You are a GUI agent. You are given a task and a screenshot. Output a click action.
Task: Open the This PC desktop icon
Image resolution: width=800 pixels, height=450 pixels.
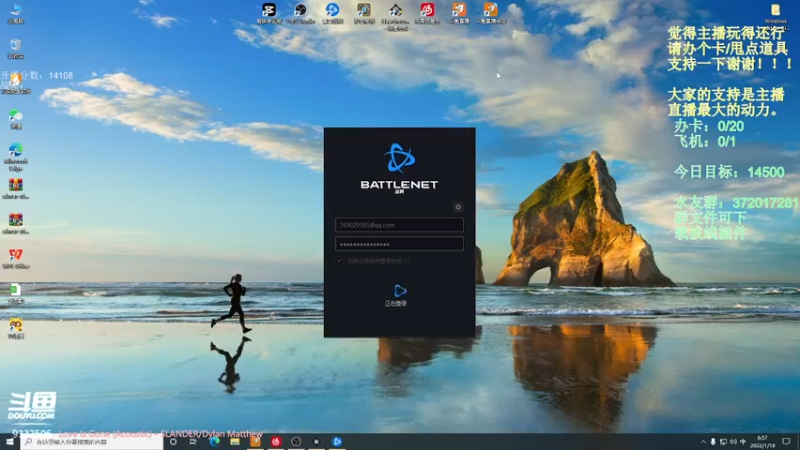pos(16,14)
